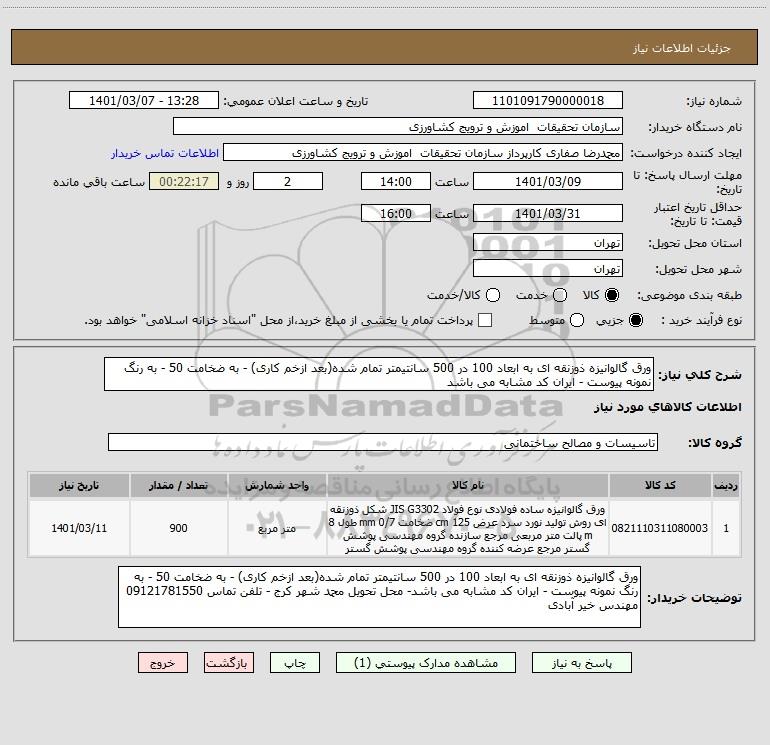Click the row number cell 1
770x745 pixels.
click(726, 528)
